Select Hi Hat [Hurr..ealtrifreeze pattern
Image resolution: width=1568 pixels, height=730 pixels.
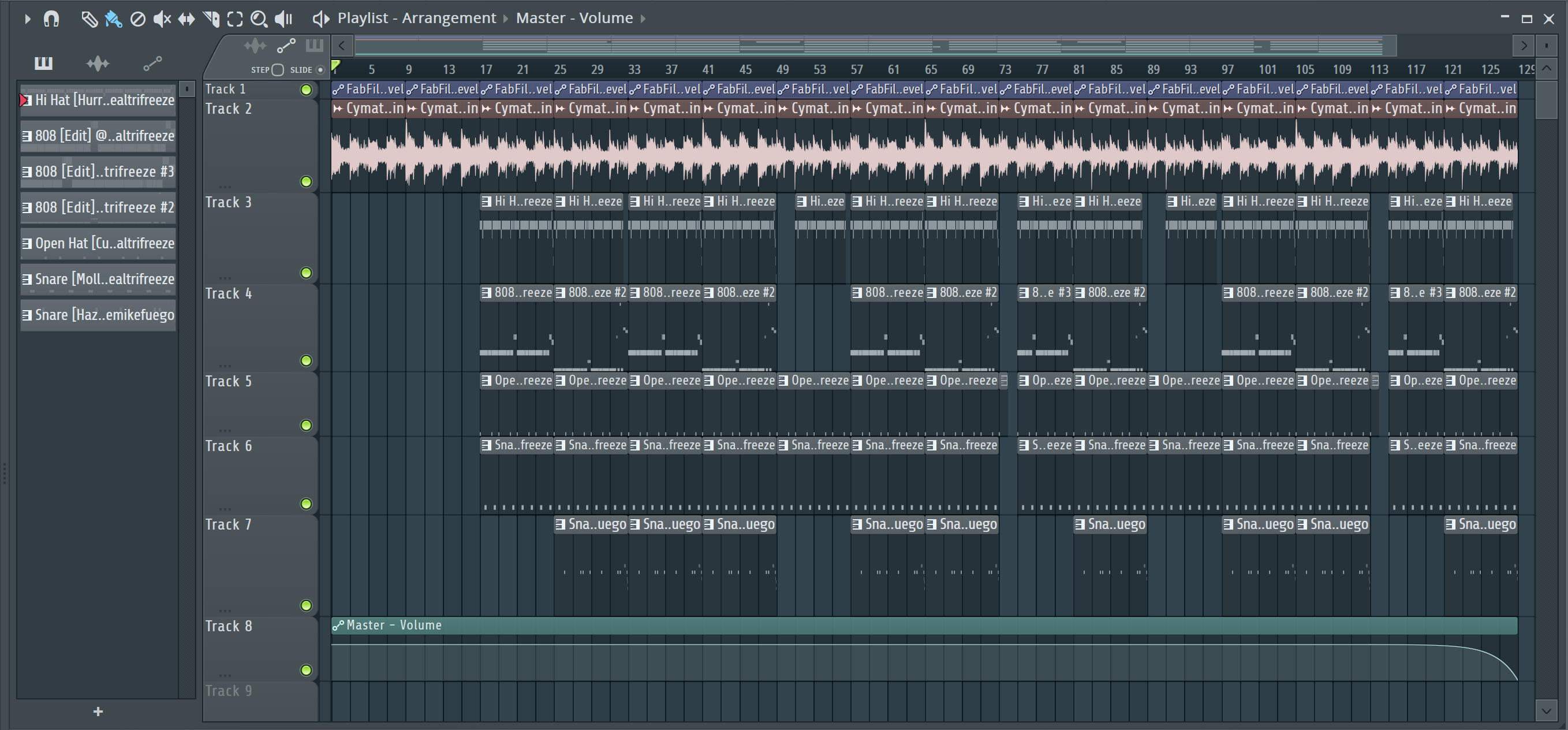tap(98, 100)
